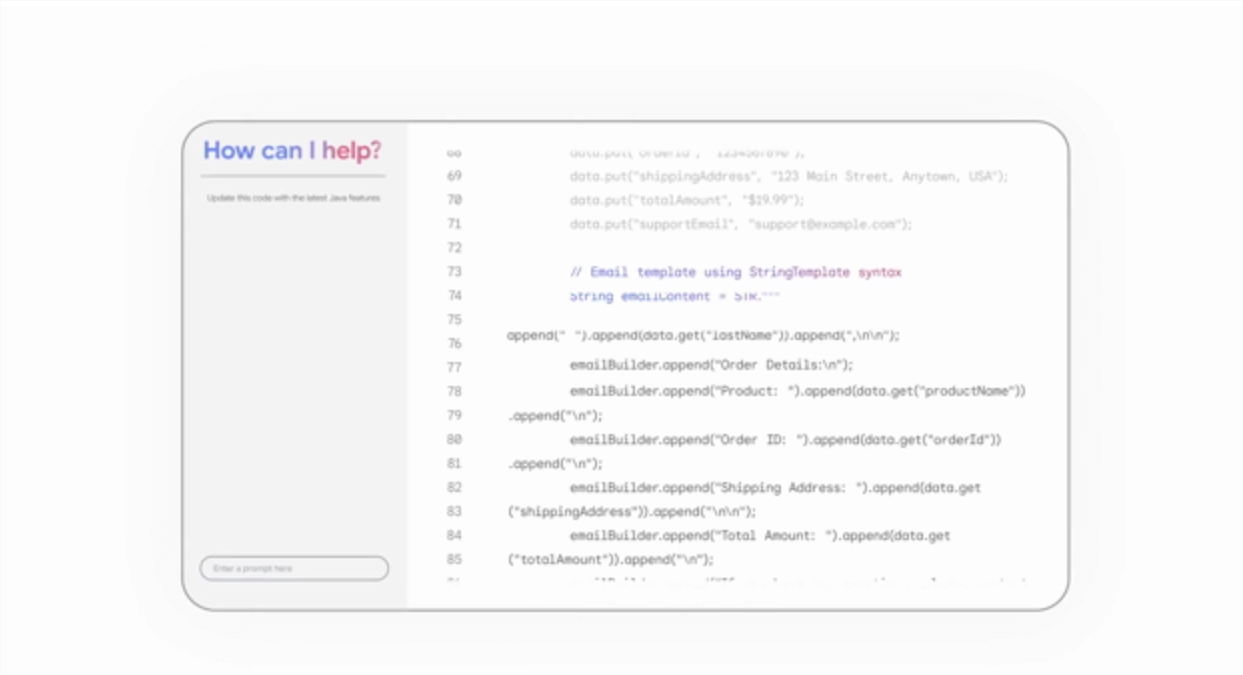Click the shippingAddress data.put code line
Image resolution: width=1243 pixels, height=675 pixels.
pos(789,176)
